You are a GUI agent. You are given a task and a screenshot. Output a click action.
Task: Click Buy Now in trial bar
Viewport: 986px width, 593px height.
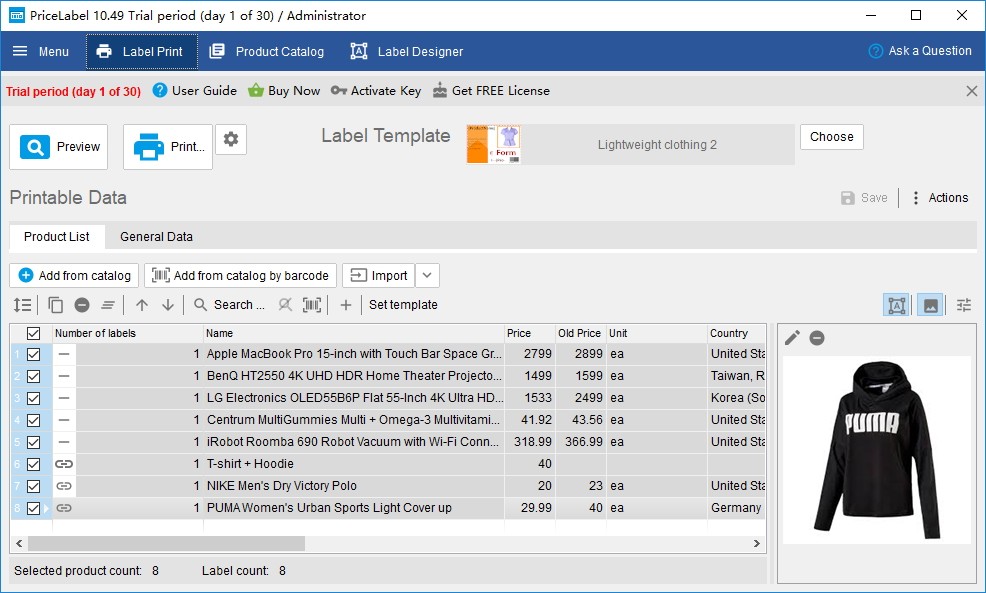click(284, 91)
